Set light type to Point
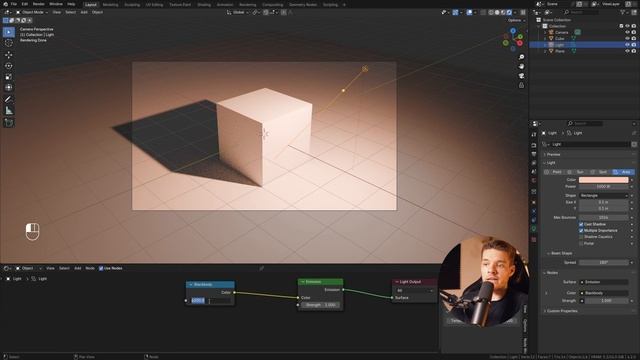The image size is (640, 360). click(554, 172)
